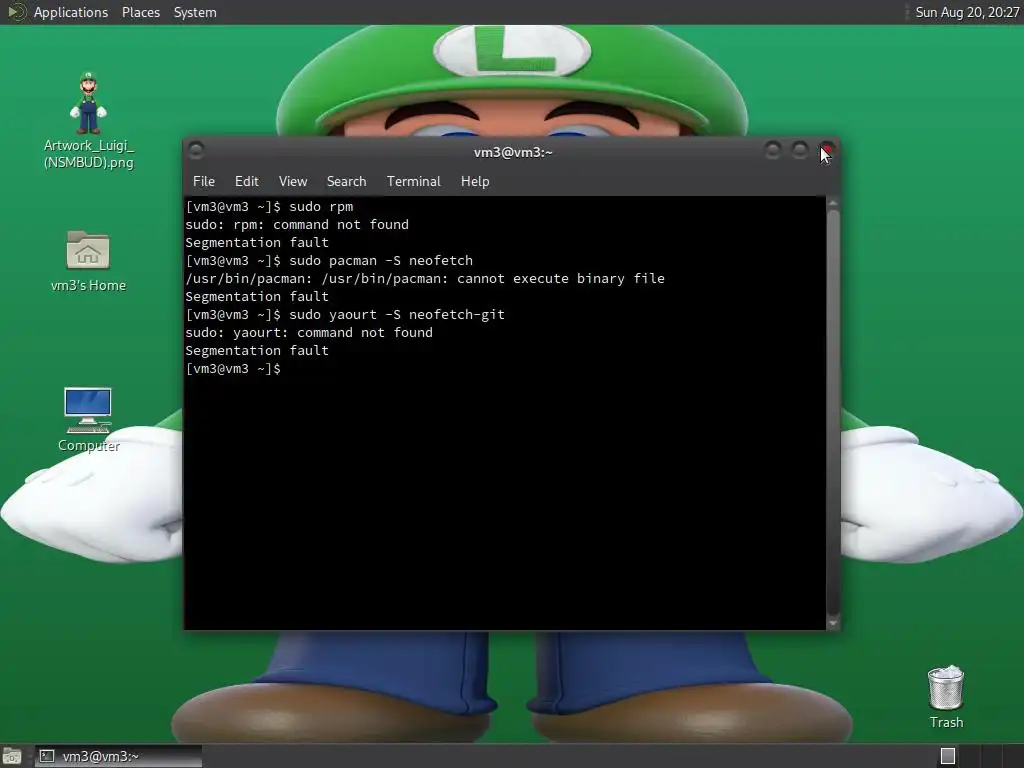This screenshot has height=768, width=1024.
Task: Click 'cannot execute binary file' error text
Action: (561, 279)
